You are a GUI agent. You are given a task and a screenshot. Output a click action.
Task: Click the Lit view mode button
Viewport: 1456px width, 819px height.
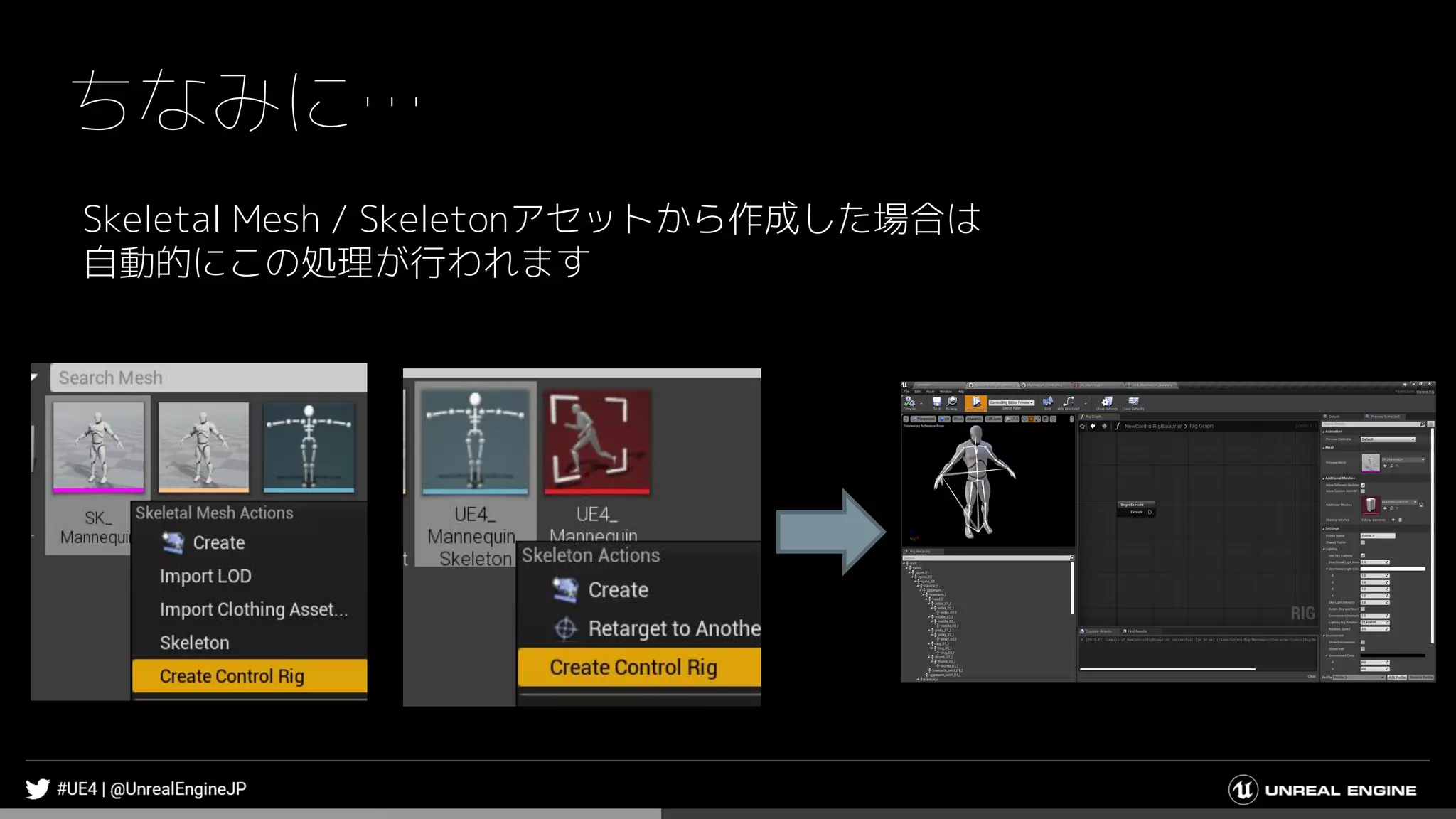pos(944,419)
